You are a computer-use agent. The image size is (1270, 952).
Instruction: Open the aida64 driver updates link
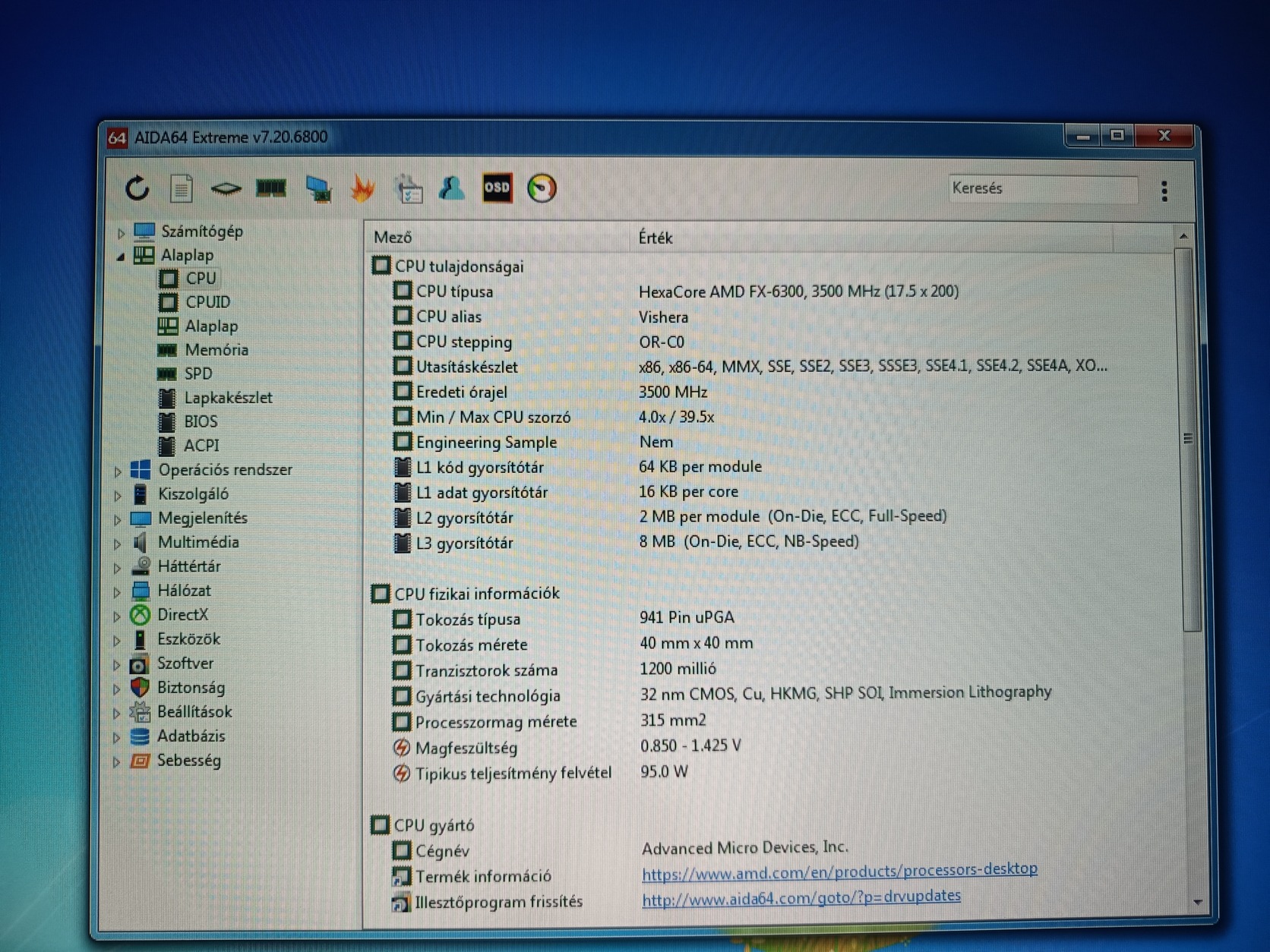[x=801, y=897]
